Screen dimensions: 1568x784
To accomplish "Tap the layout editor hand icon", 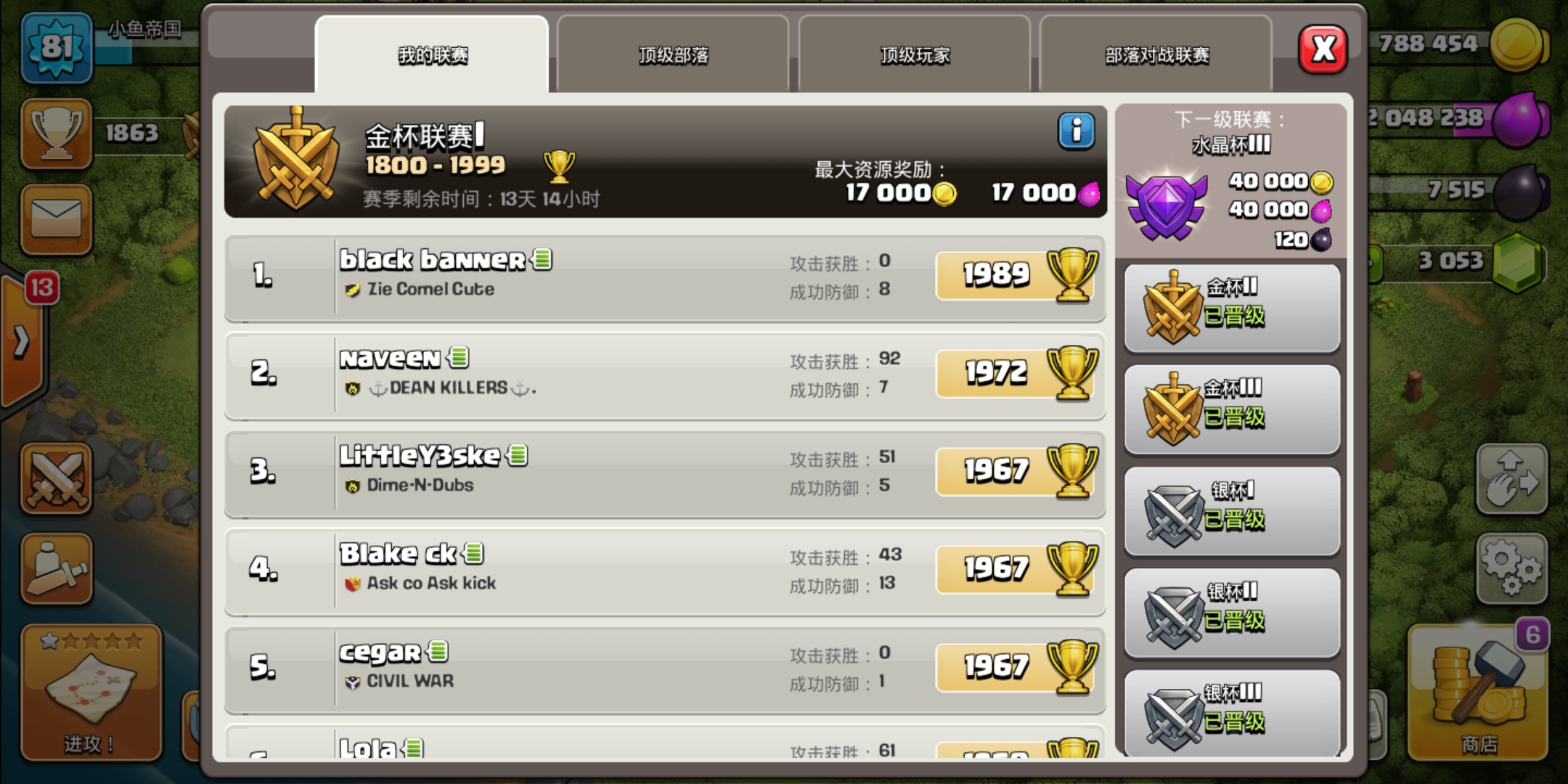I will point(1512,479).
